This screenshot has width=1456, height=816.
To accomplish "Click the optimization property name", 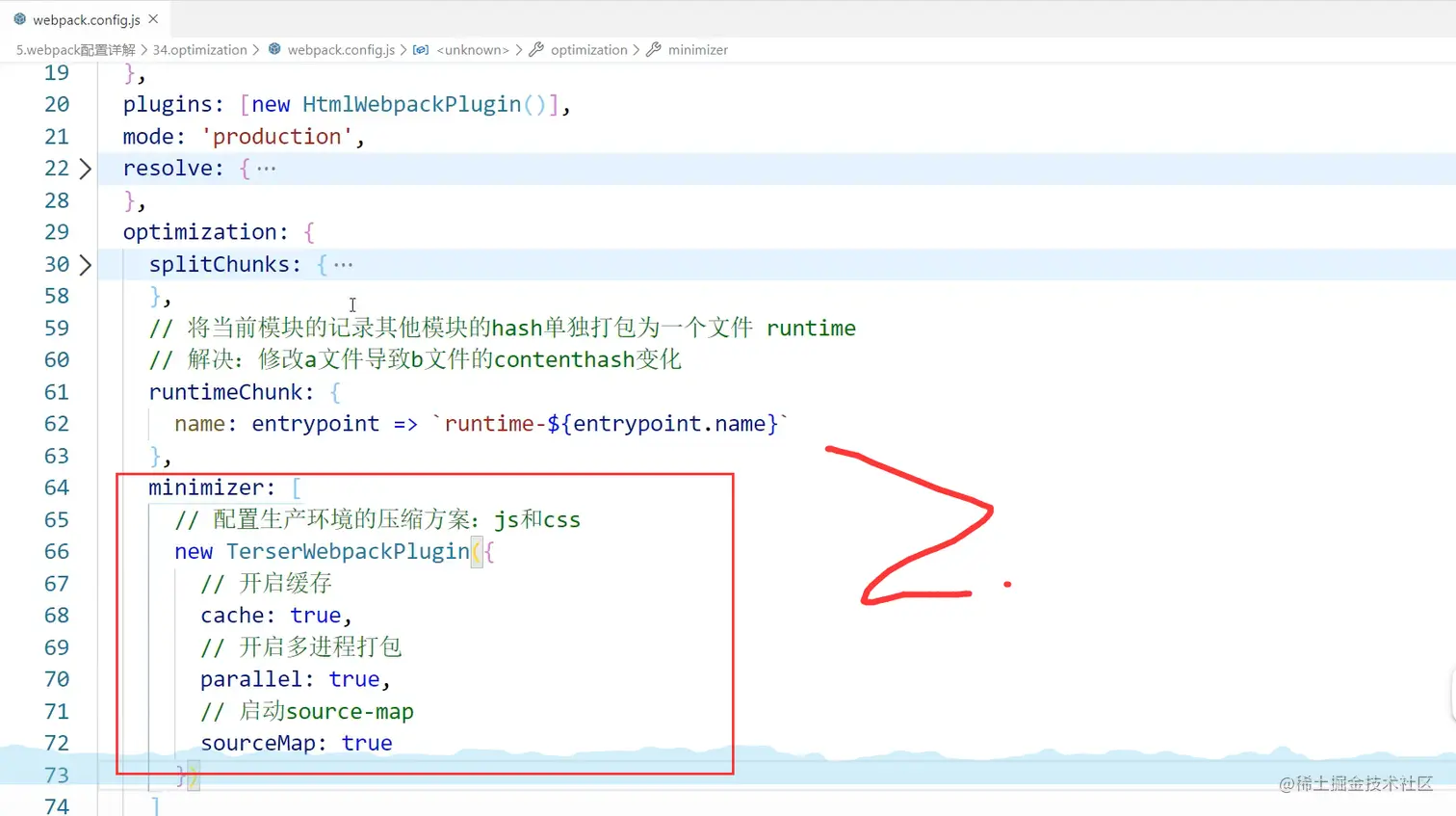I will (x=199, y=232).
